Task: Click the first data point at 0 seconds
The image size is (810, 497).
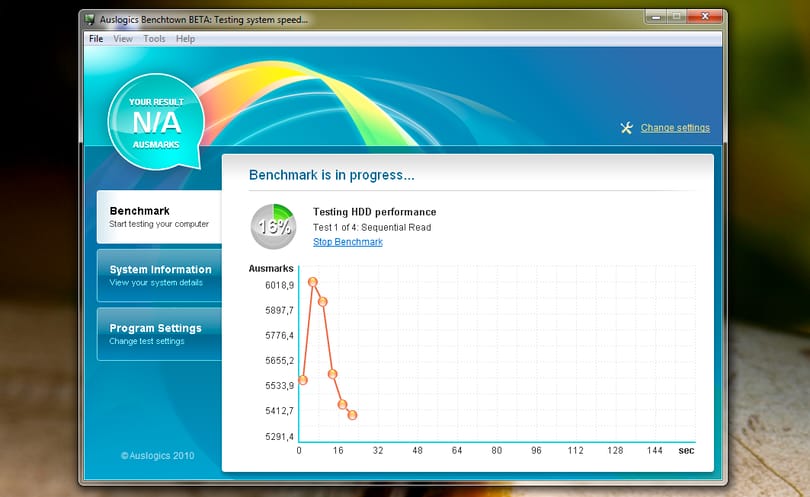Action: [x=303, y=380]
